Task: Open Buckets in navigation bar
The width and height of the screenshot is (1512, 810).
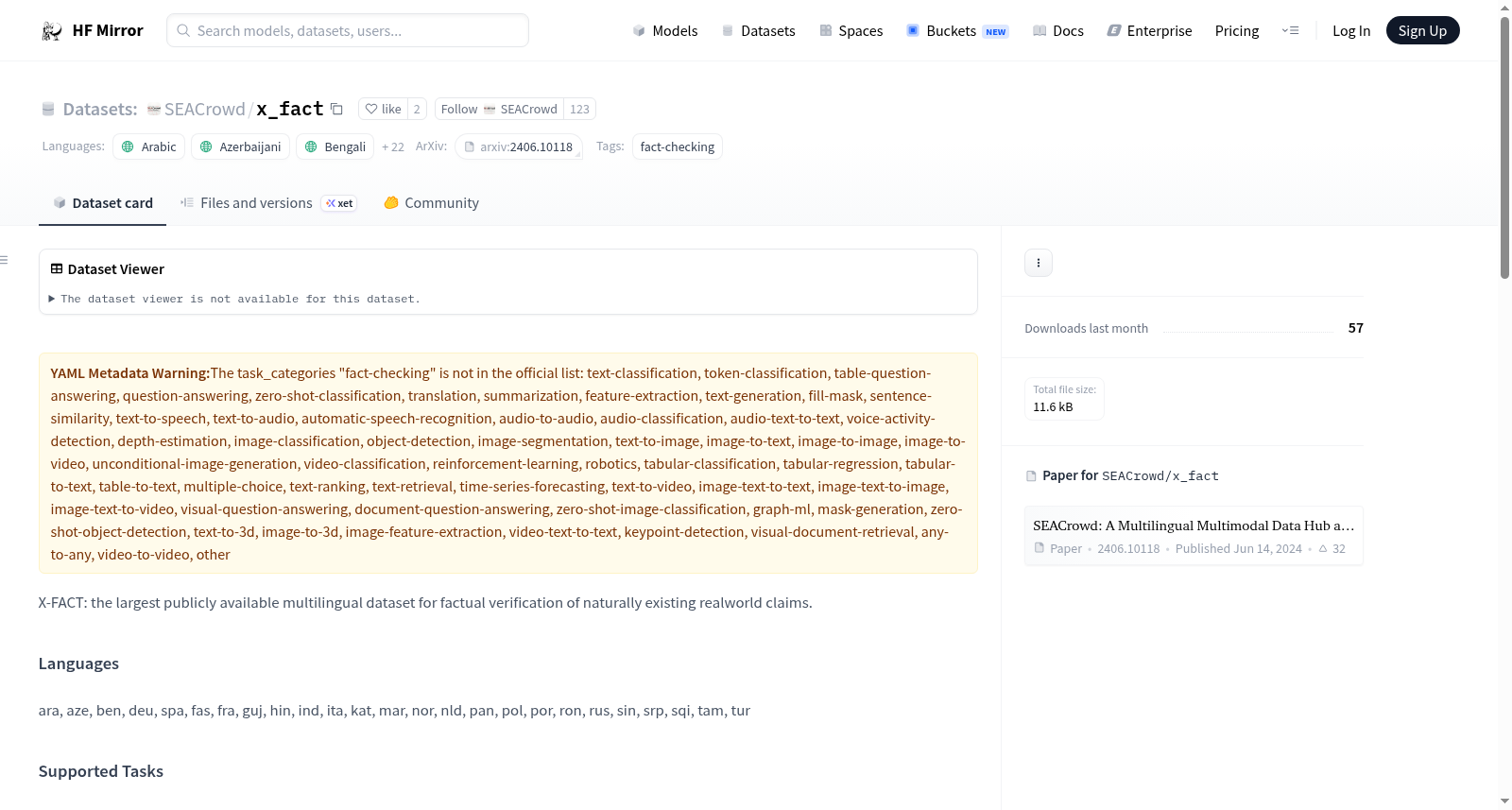Action: pos(957,31)
